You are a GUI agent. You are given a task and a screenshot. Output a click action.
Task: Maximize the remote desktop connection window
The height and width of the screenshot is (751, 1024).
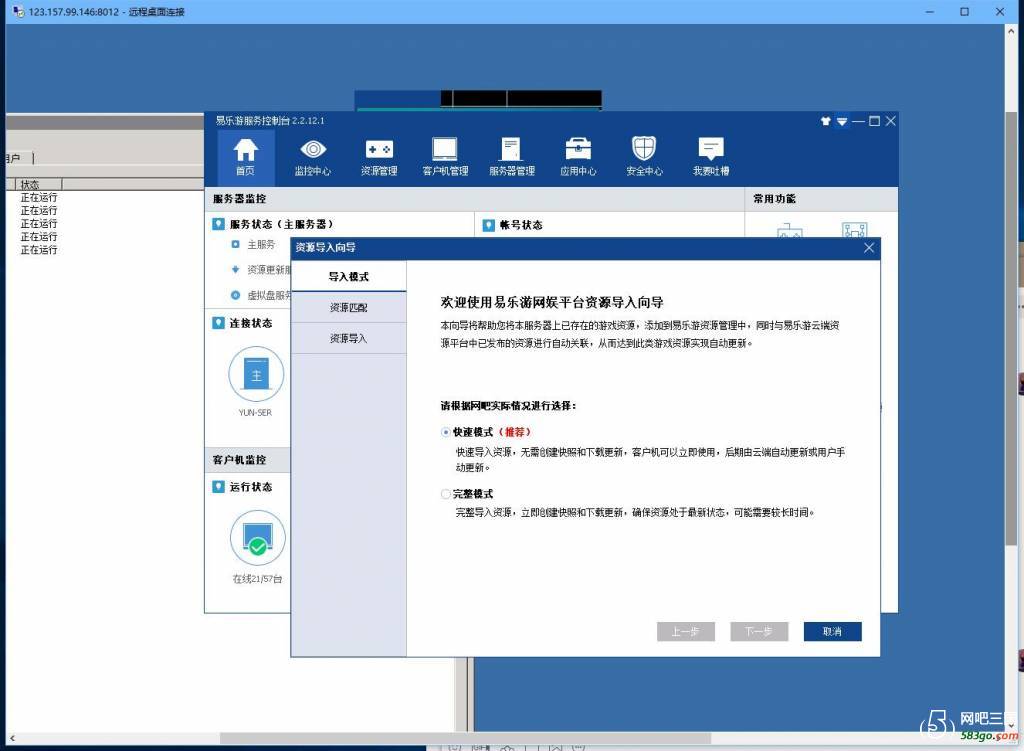[965, 12]
